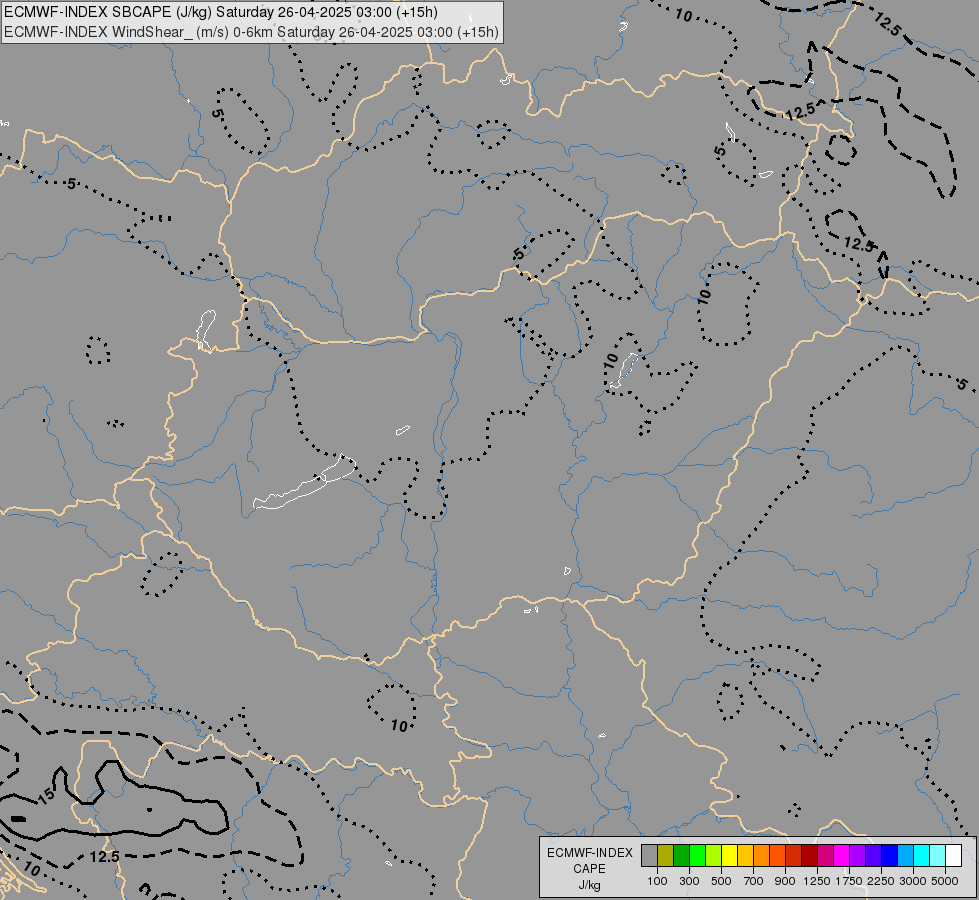Click the legend value 100
This screenshot has width=979, height=900.
[x=657, y=881]
